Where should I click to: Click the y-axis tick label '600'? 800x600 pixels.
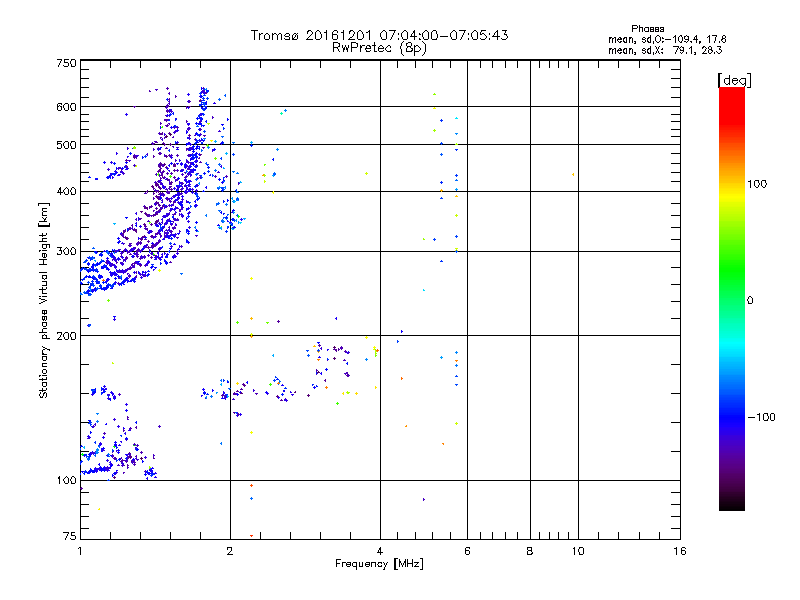point(66,107)
